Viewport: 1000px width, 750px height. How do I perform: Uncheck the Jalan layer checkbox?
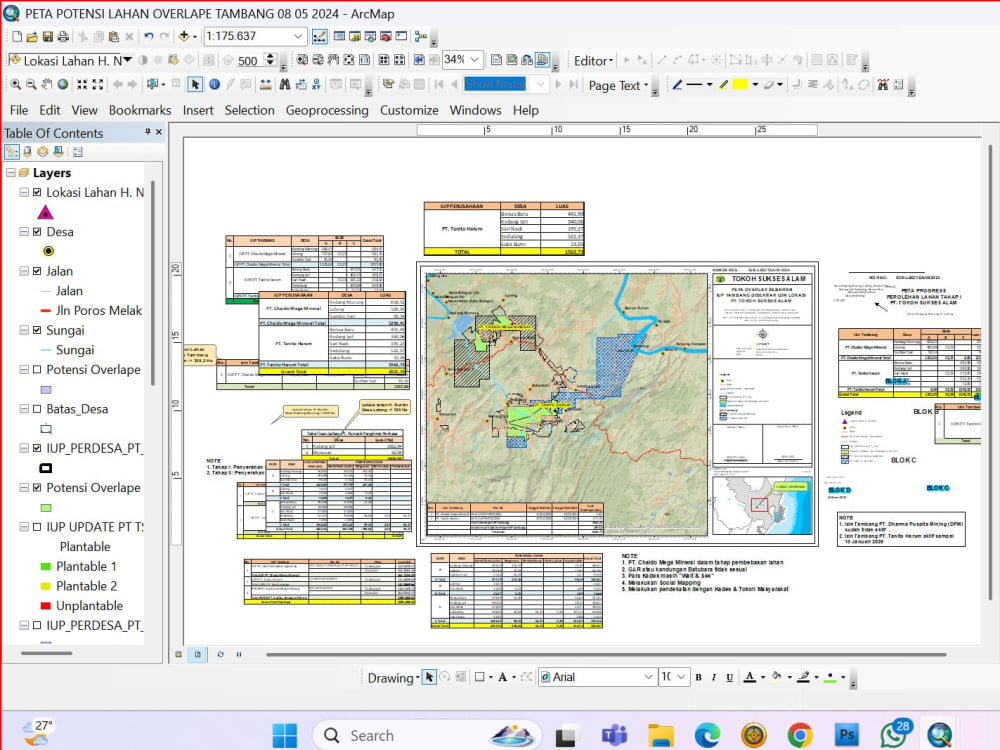(37, 271)
